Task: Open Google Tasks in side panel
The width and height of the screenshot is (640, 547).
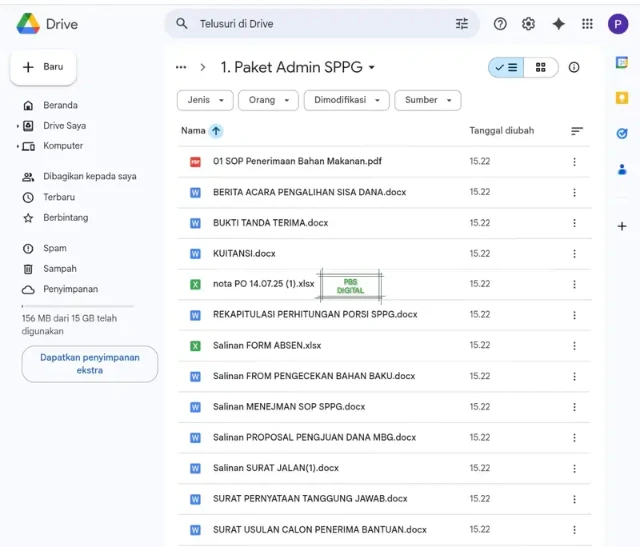Action: (x=621, y=133)
